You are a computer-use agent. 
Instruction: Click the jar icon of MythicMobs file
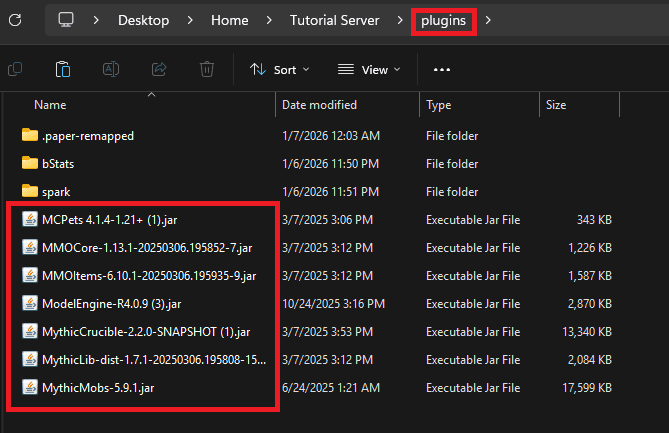pyautogui.click(x=30, y=387)
